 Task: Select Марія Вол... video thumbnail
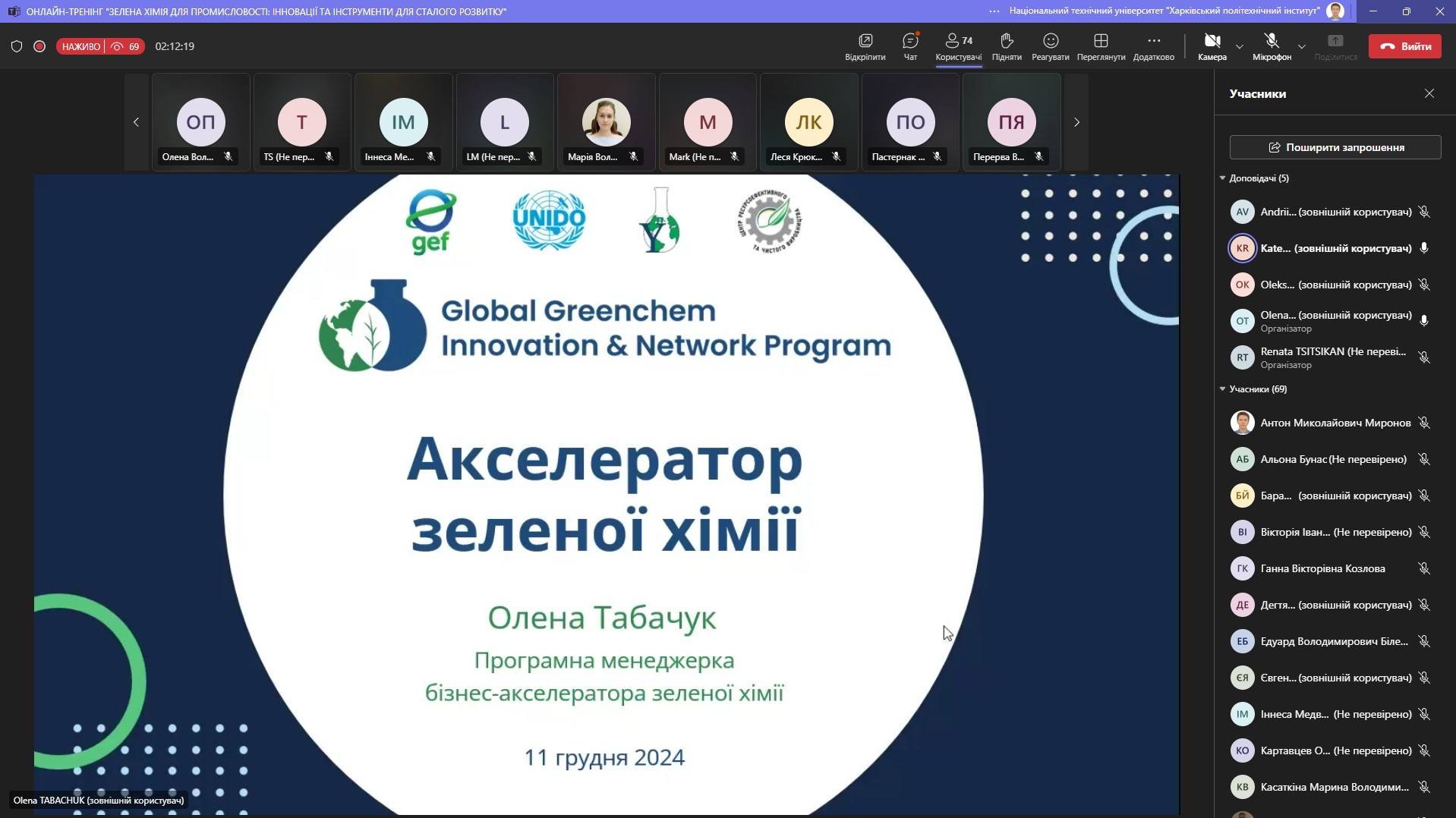pos(606,122)
